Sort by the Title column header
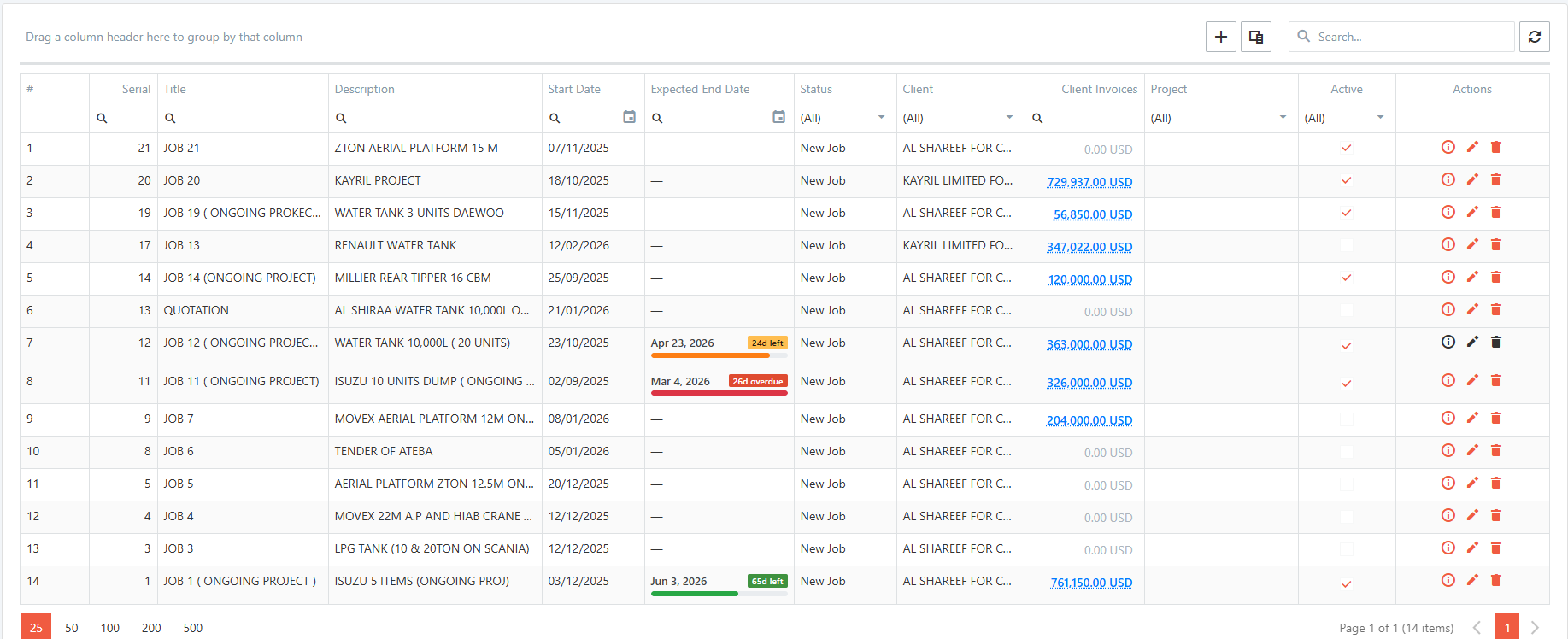This screenshot has height=639, width=1568. coord(175,89)
